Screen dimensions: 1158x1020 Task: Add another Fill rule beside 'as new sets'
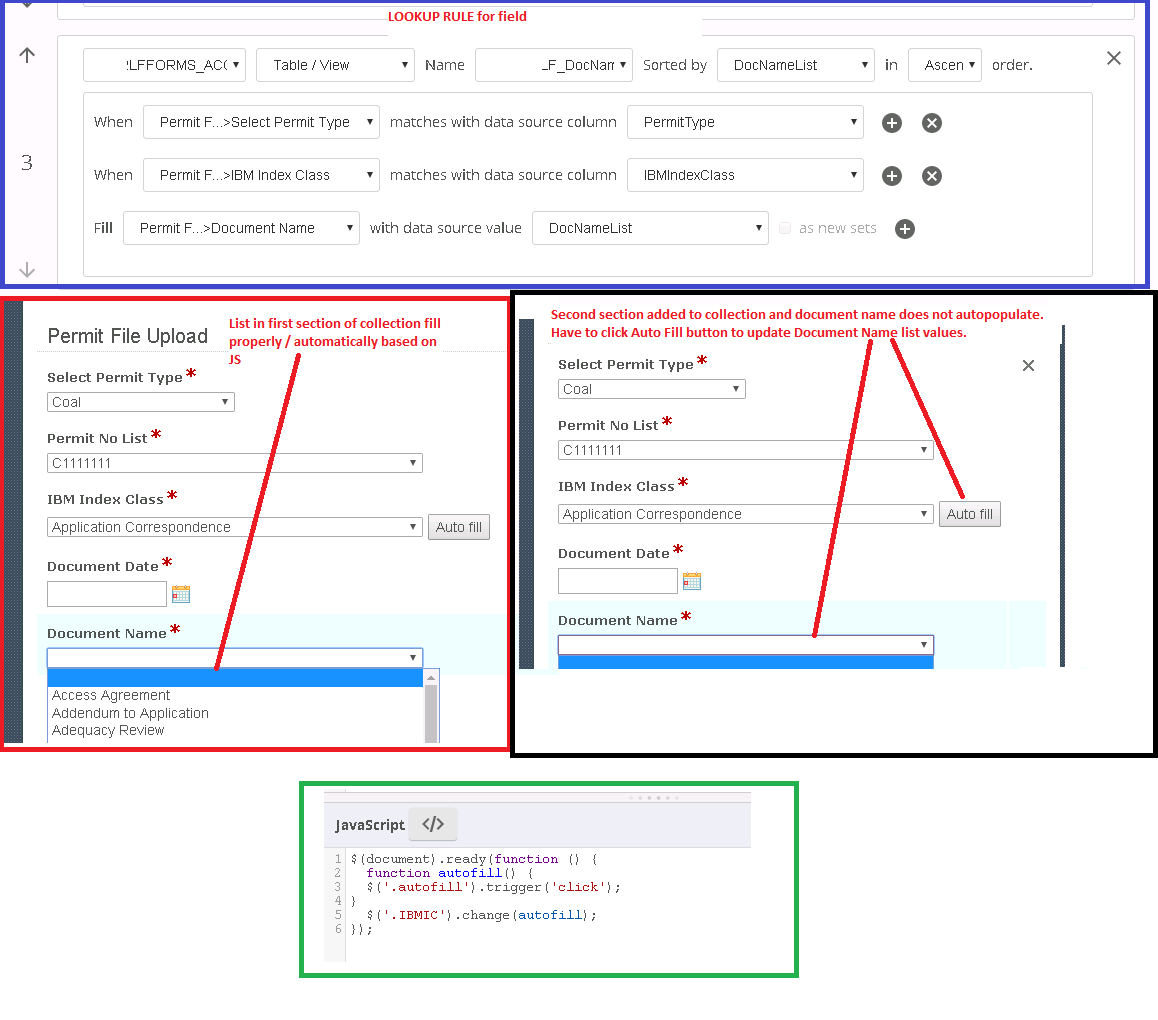click(x=905, y=229)
